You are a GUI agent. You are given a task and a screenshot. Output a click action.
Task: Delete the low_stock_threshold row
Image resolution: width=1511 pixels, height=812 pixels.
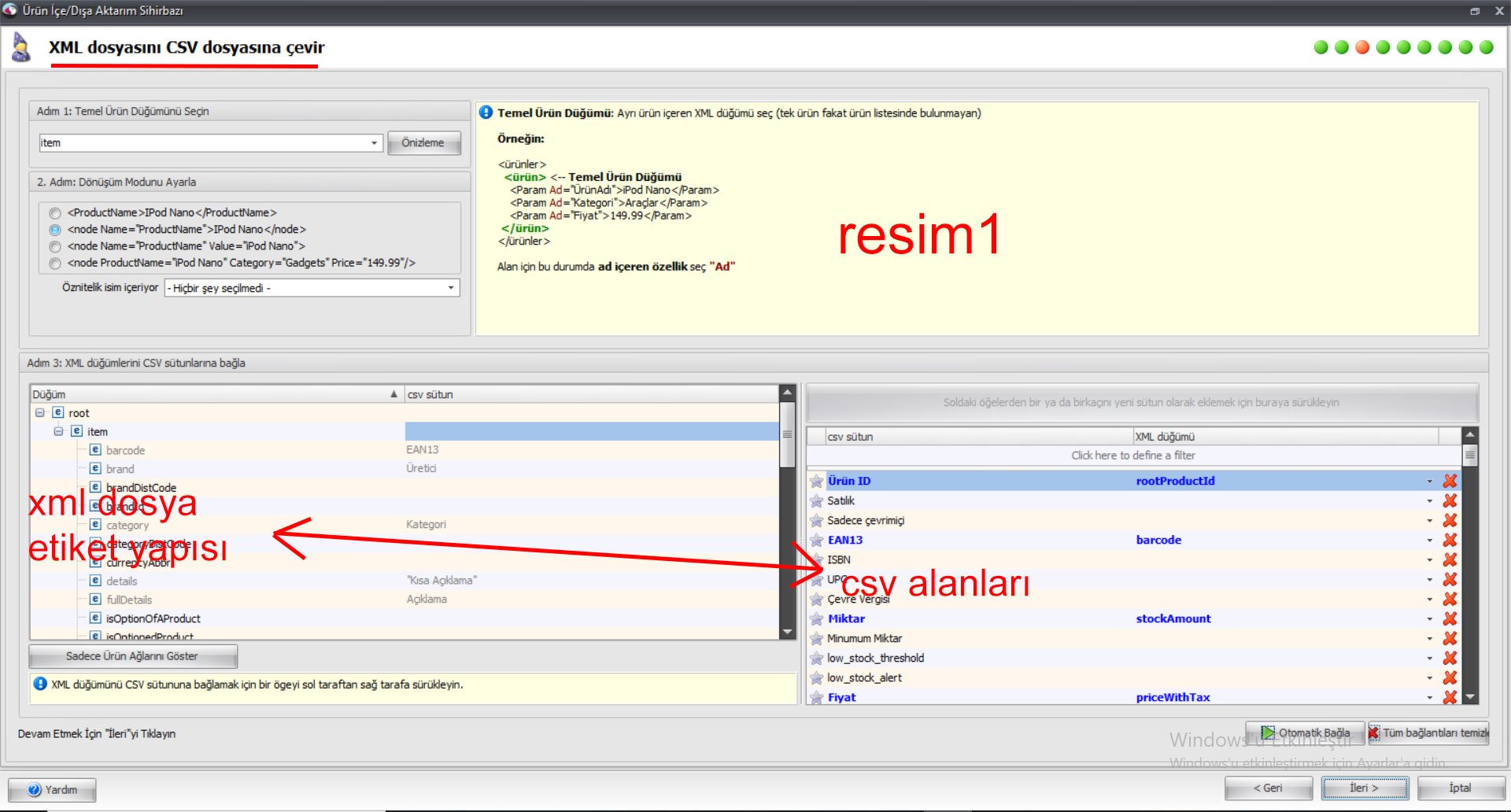pos(1450,658)
